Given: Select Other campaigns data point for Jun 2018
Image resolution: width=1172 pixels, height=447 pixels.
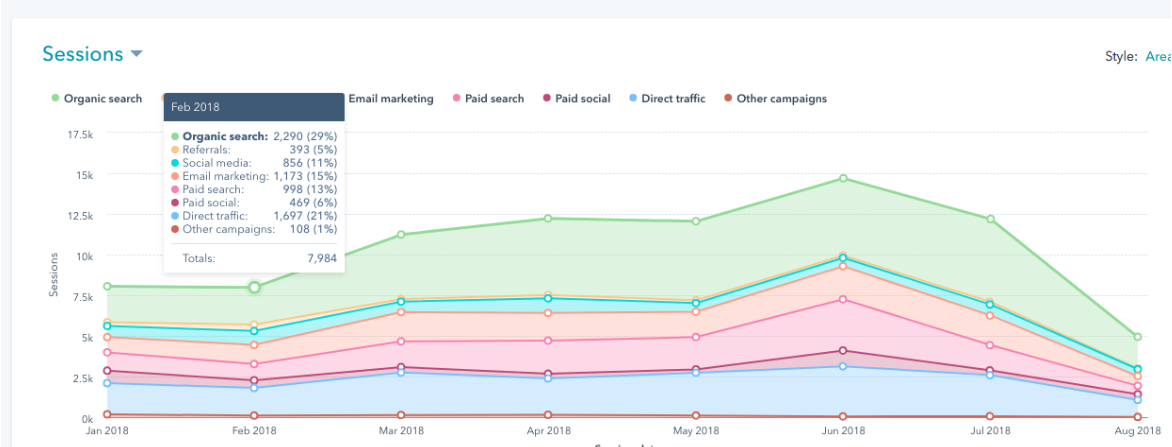Looking at the screenshot, I should 843,416.
